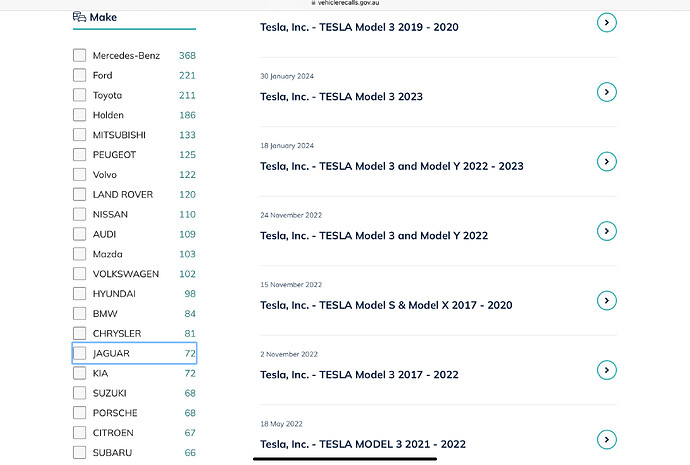Open arrow for TESLA MODEL 3 2021 - 2022
This screenshot has width=690, height=465.
click(606, 439)
